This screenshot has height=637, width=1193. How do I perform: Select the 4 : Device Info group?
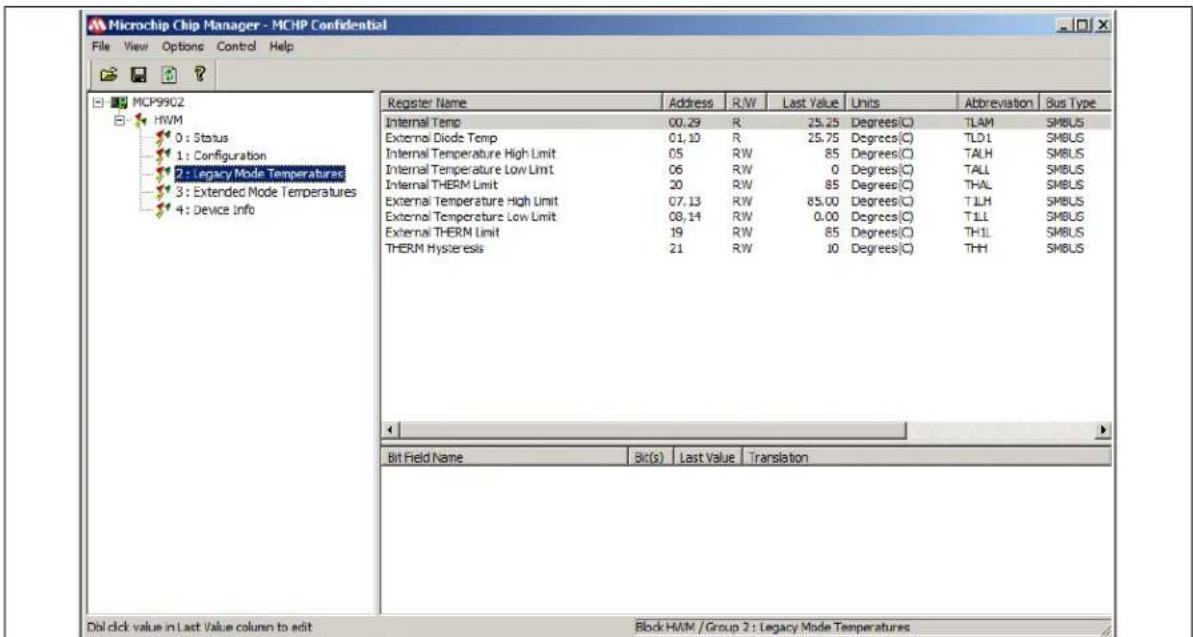coord(214,210)
